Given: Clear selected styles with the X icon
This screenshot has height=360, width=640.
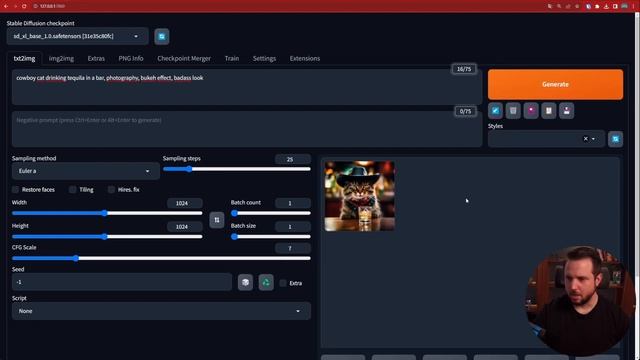Looking at the screenshot, I should pyautogui.click(x=585, y=139).
